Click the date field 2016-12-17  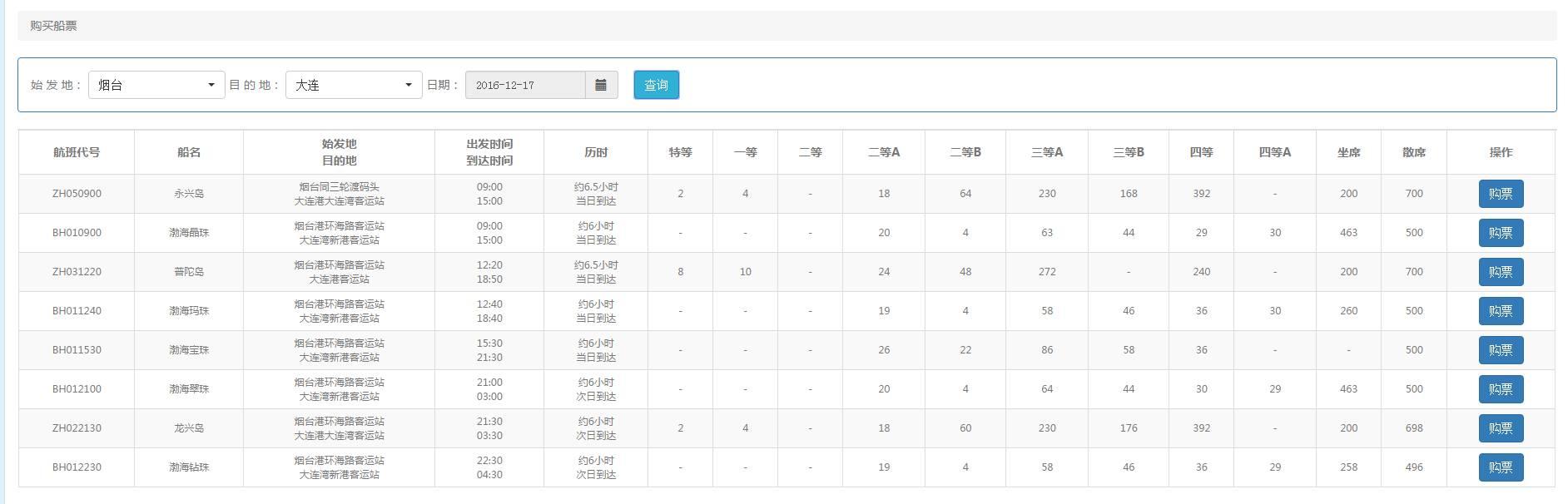[x=525, y=85]
